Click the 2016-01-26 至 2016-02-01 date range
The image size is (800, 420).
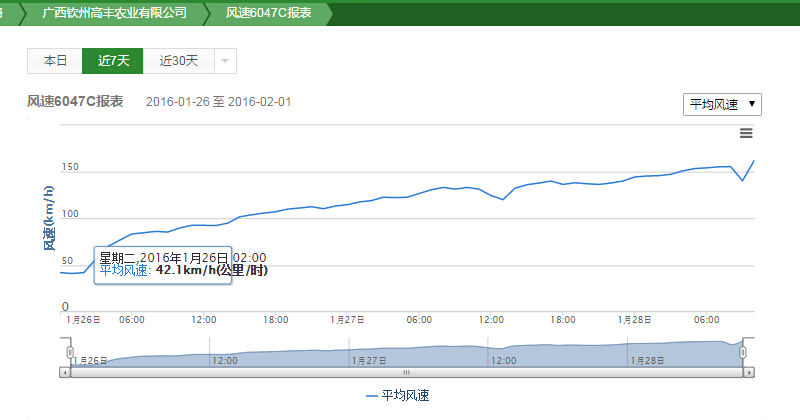point(218,102)
